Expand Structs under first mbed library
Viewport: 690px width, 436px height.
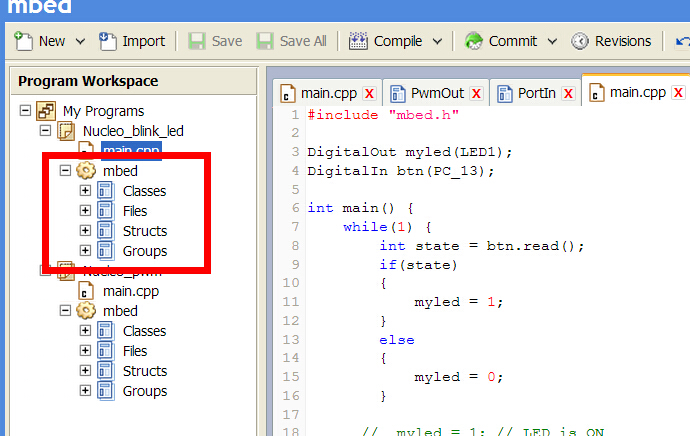tap(85, 230)
